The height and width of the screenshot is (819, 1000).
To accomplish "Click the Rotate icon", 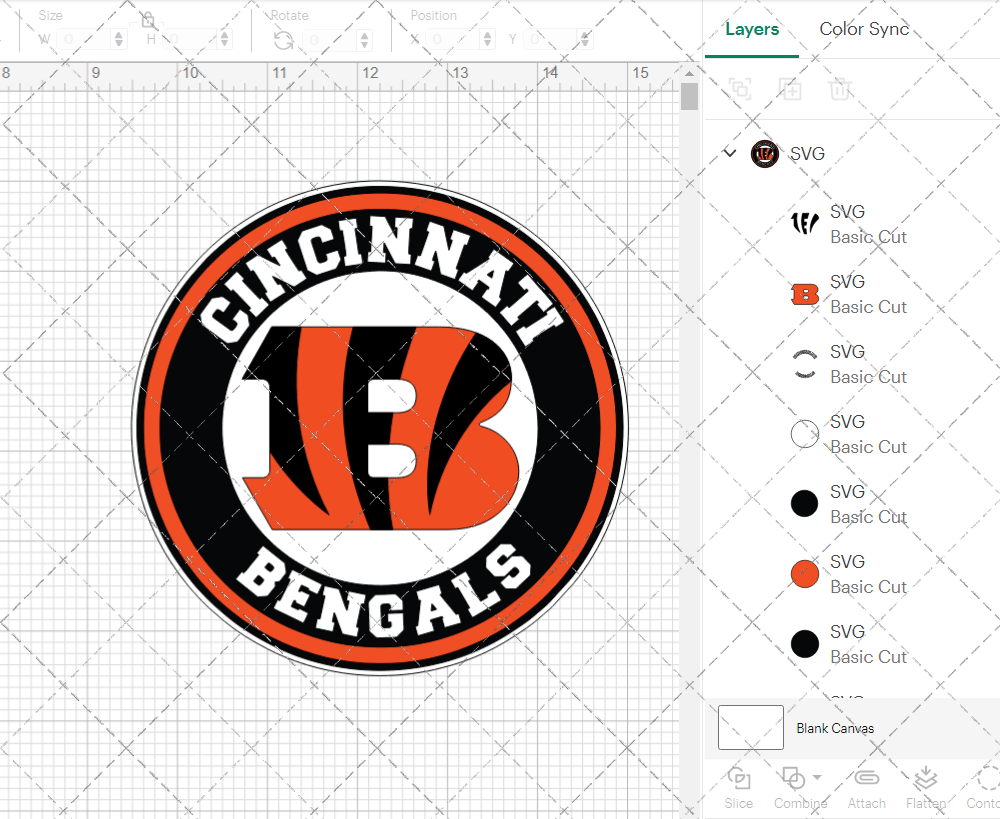I will [x=284, y=40].
